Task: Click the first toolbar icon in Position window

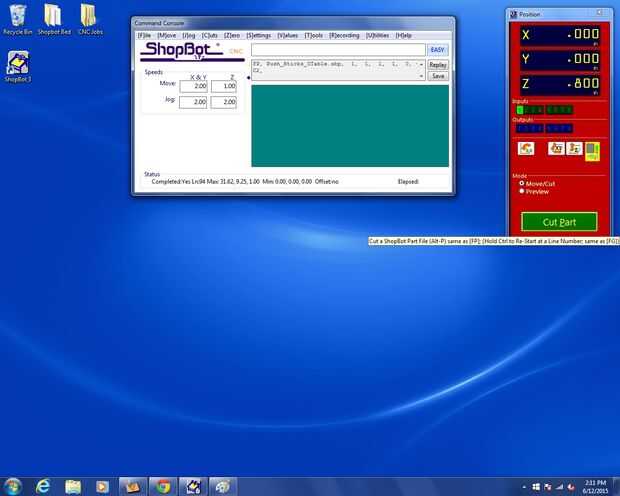Action: 526,148
